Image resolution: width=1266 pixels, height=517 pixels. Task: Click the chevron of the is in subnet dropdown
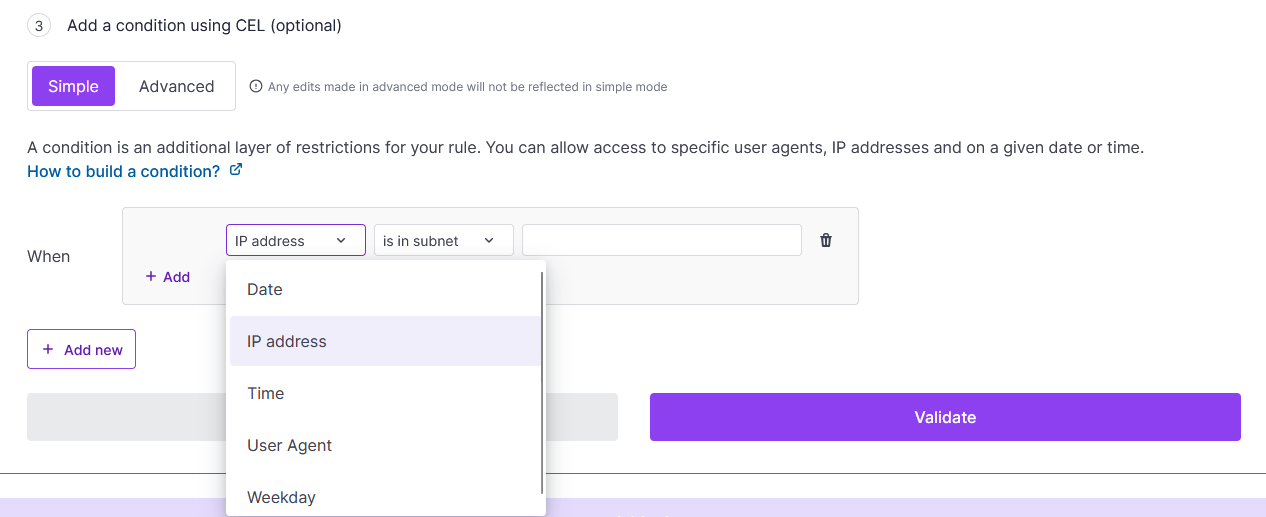point(489,240)
